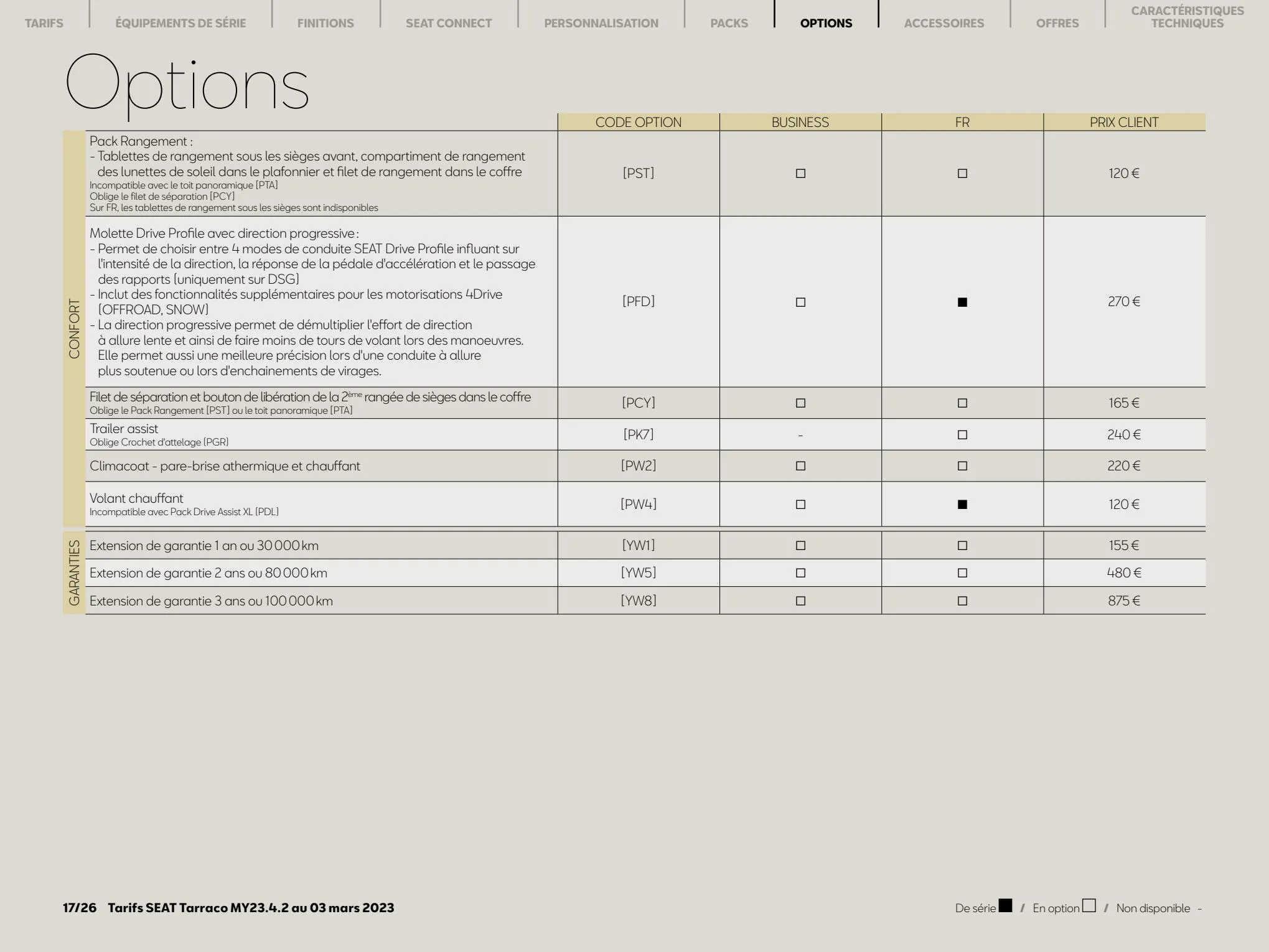The height and width of the screenshot is (952, 1269).
Task: Click option code [PK7]
Action: pos(639,434)
